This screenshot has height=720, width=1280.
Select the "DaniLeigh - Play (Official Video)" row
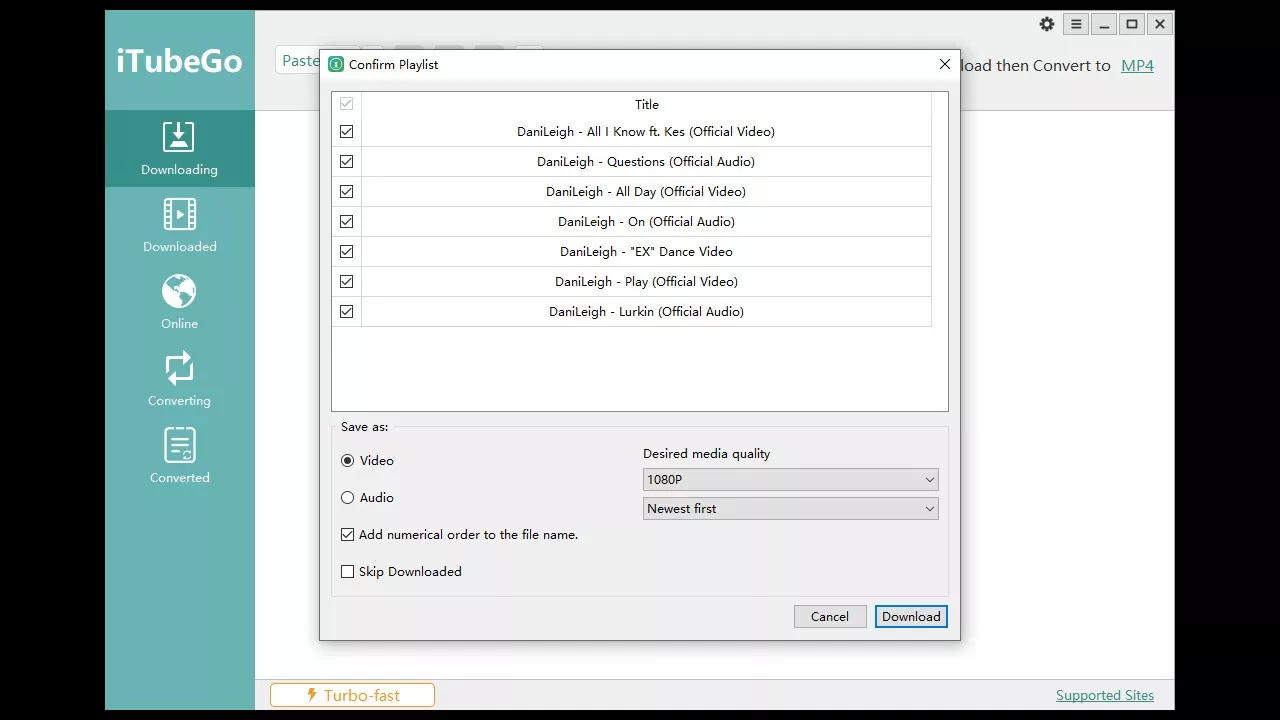[646, 282]
